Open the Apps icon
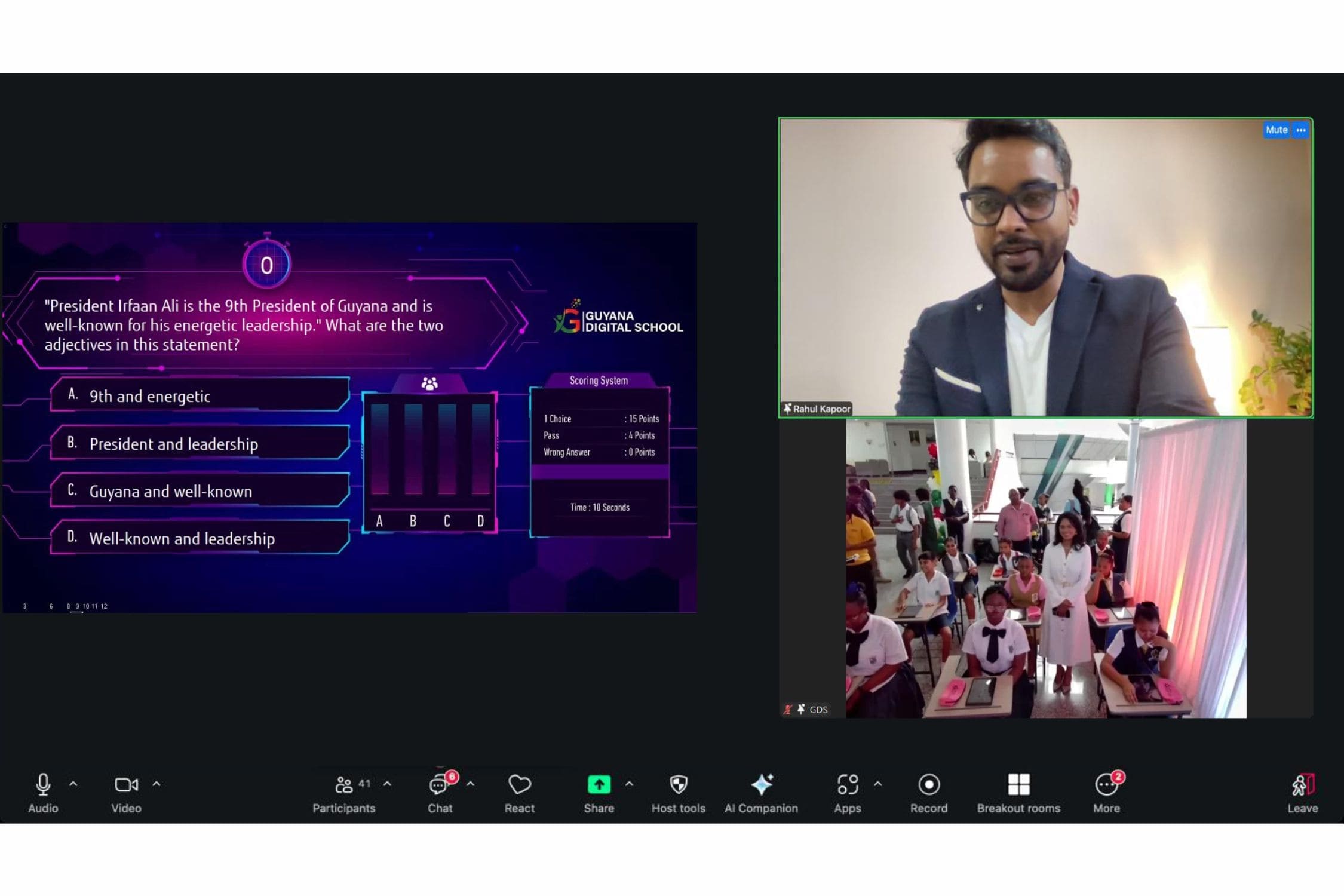1344x896 pixels. click(847, 785)
